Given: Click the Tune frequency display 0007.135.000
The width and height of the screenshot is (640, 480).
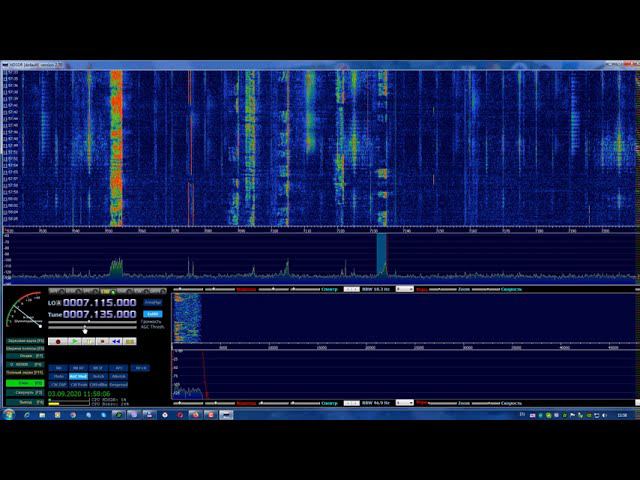Looking at the screenshot, I should click(100, 314).
